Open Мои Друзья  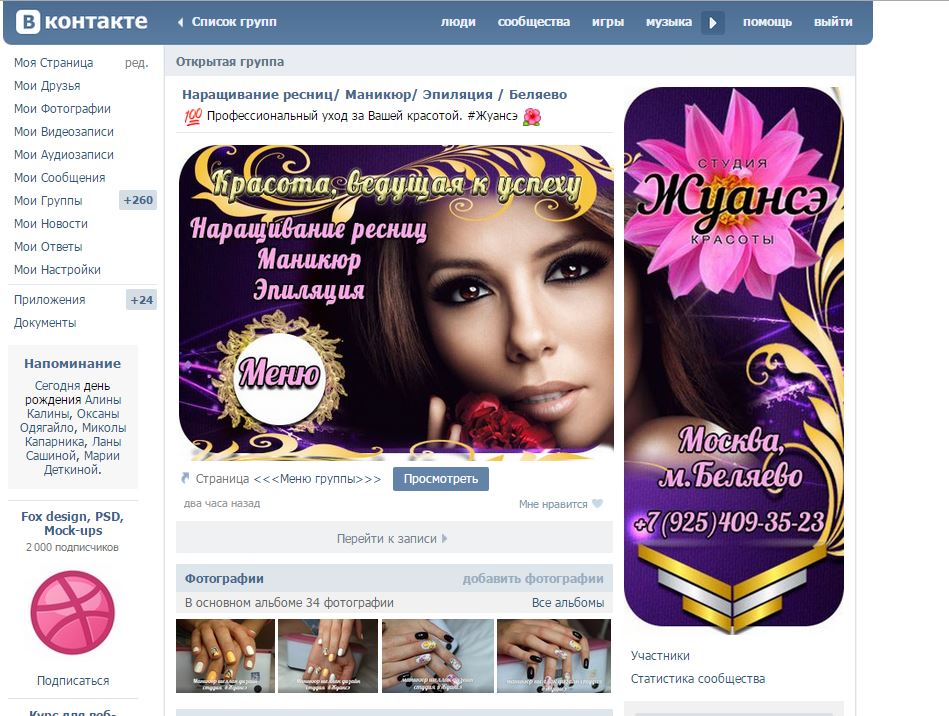coord(47,85)
